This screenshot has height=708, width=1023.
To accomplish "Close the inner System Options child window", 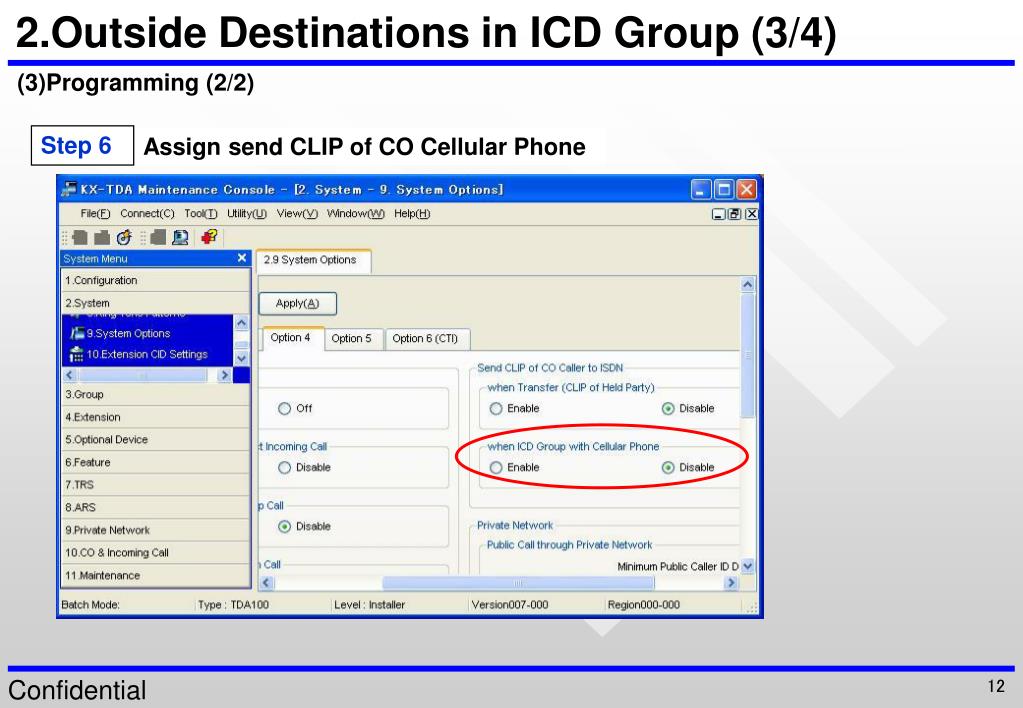I will [x=752, y=214].
